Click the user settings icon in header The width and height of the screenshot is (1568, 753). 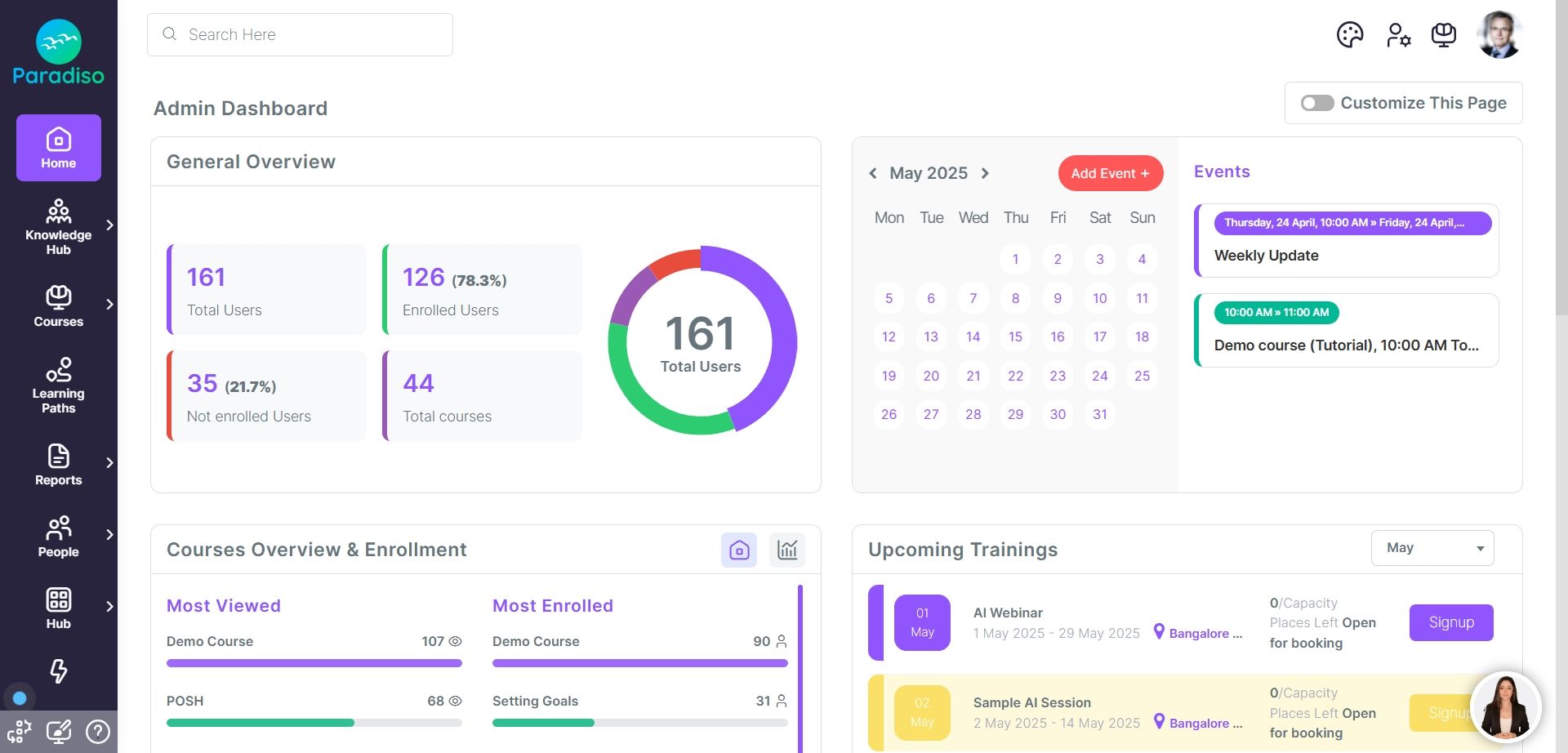1398,35
